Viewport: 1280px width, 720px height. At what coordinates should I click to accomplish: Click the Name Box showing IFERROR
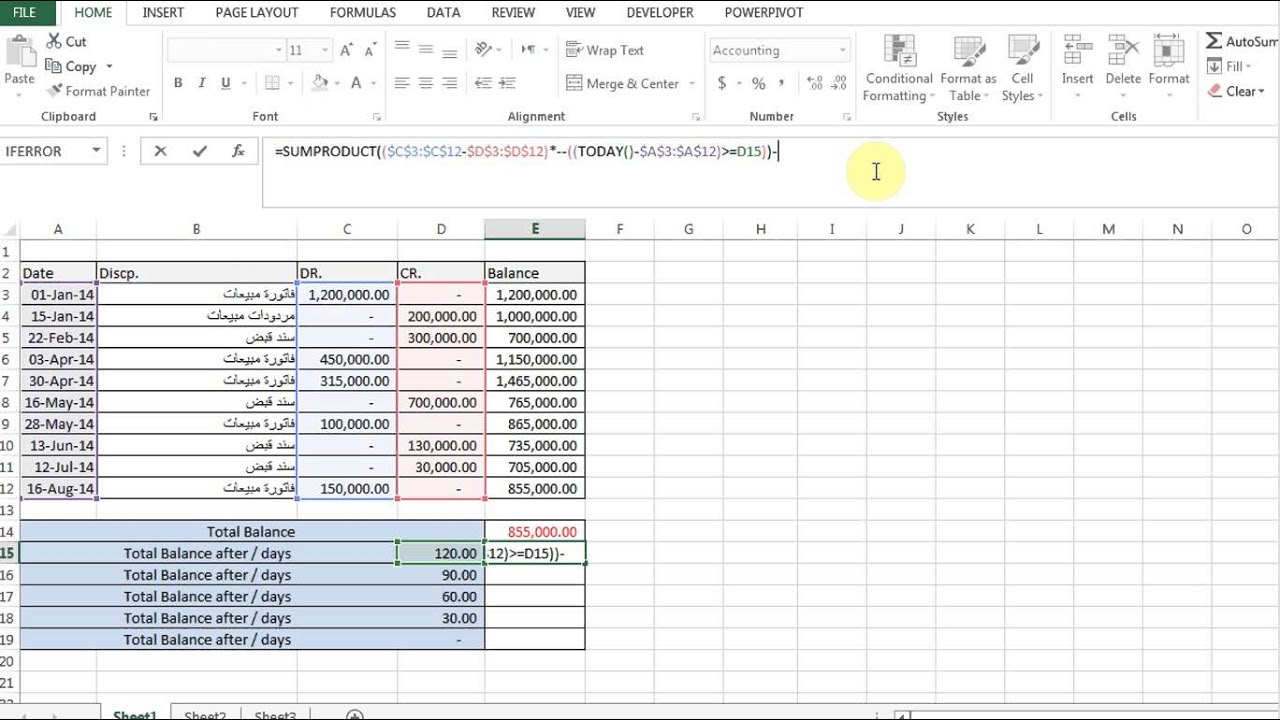pyautogui.click(x=45, y=151)
